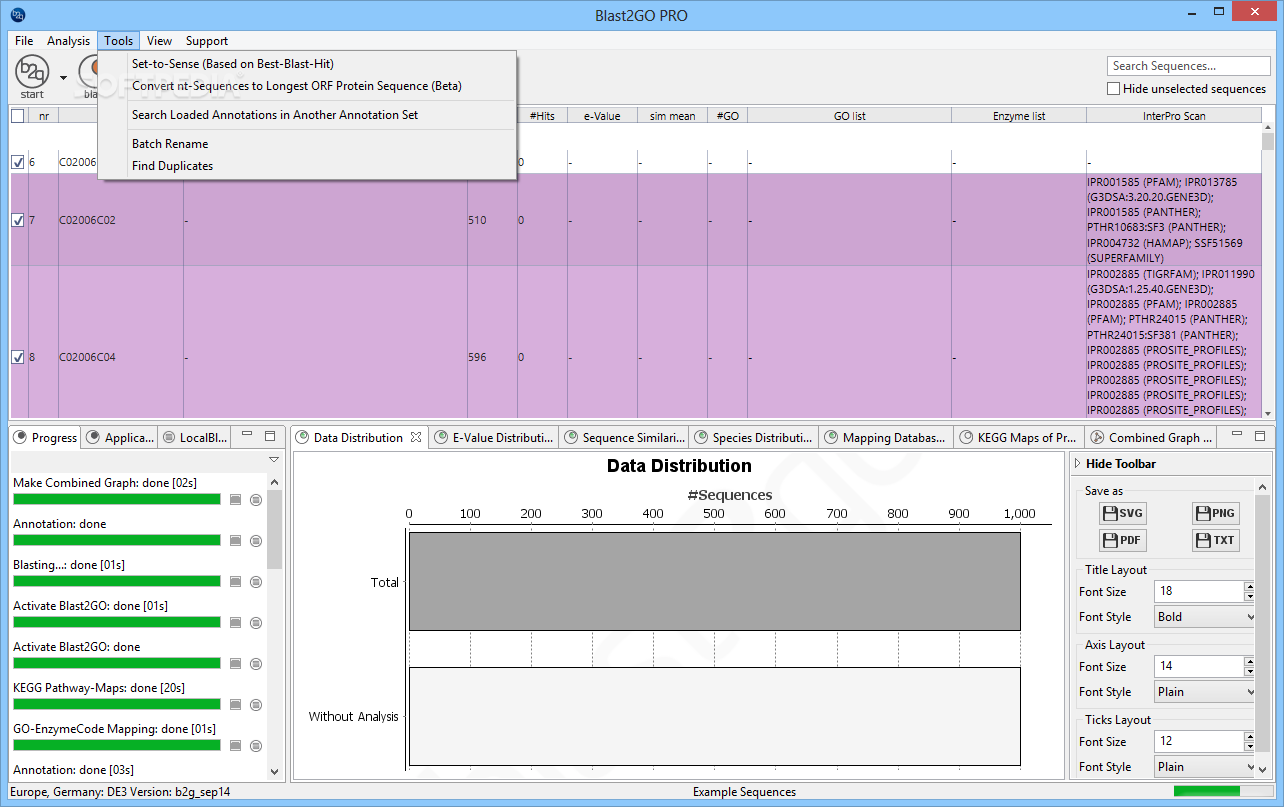Open the KEGG Maps tab
Image resolution: width=1284 pixels, height=807 pixels.
click(1019, 437)
